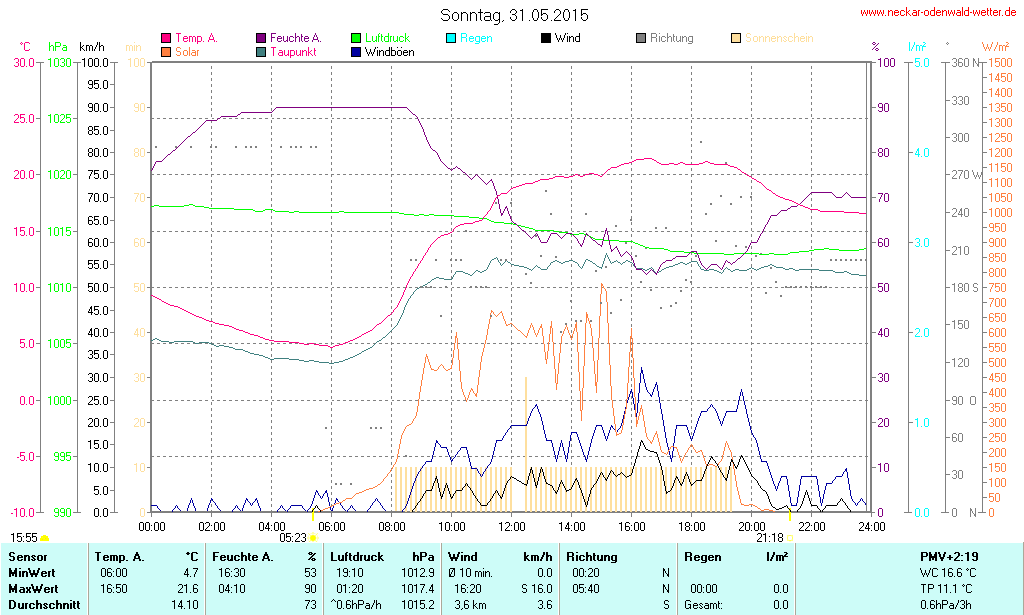The image size is (1024, 615).
Task: Click the teal Taupunkt legend swatch
Action: coord(261,51)
